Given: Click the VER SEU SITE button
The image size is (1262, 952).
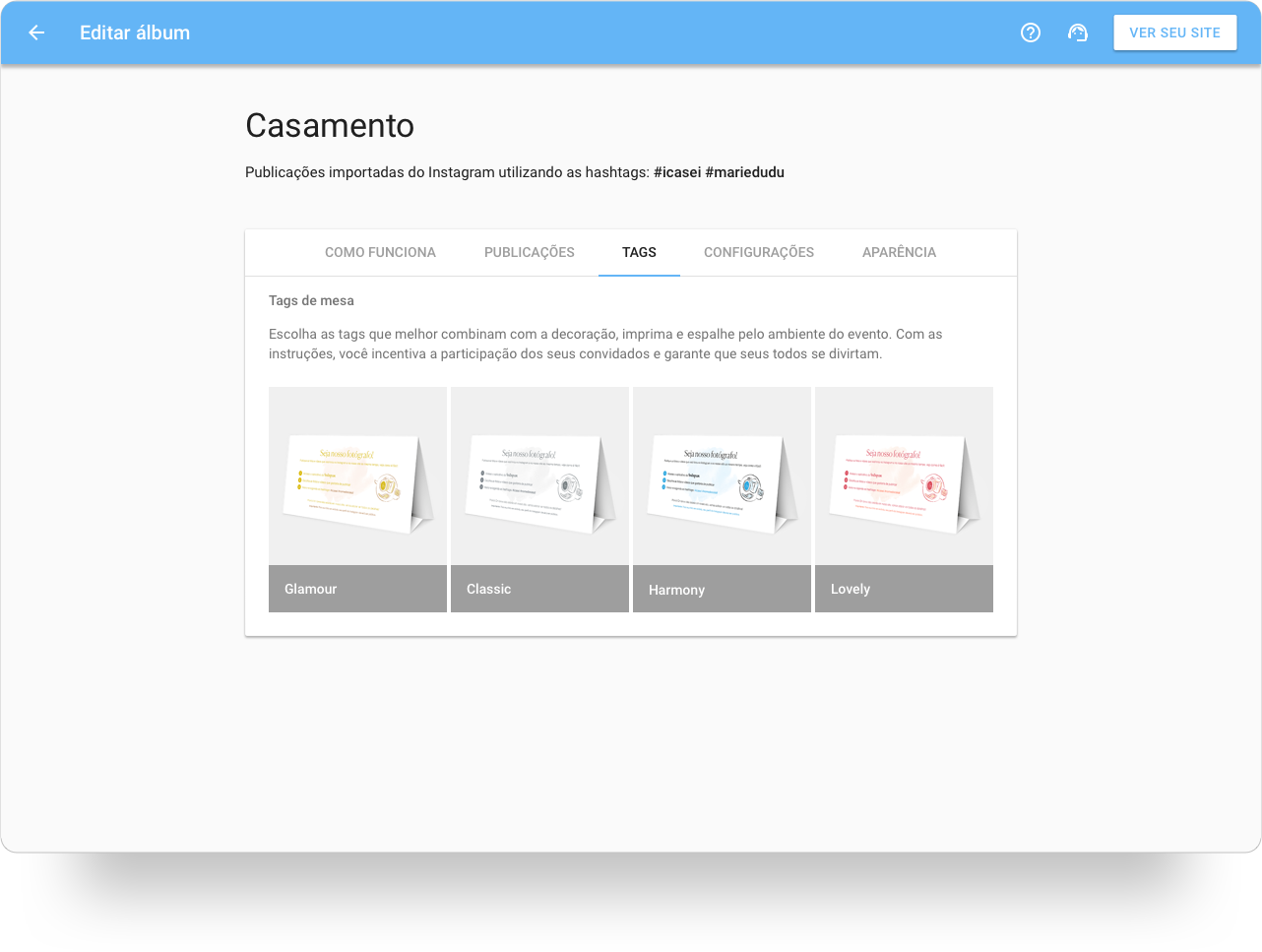Looking at the screenshot, I should [x=1174, y=32].
